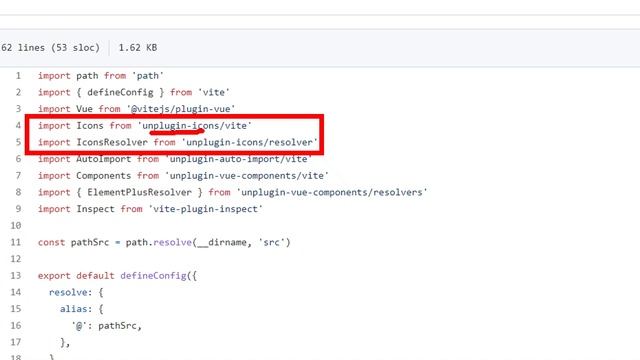Click line number 16 in the gutter
Screen dimensions: 640x360
16,326
